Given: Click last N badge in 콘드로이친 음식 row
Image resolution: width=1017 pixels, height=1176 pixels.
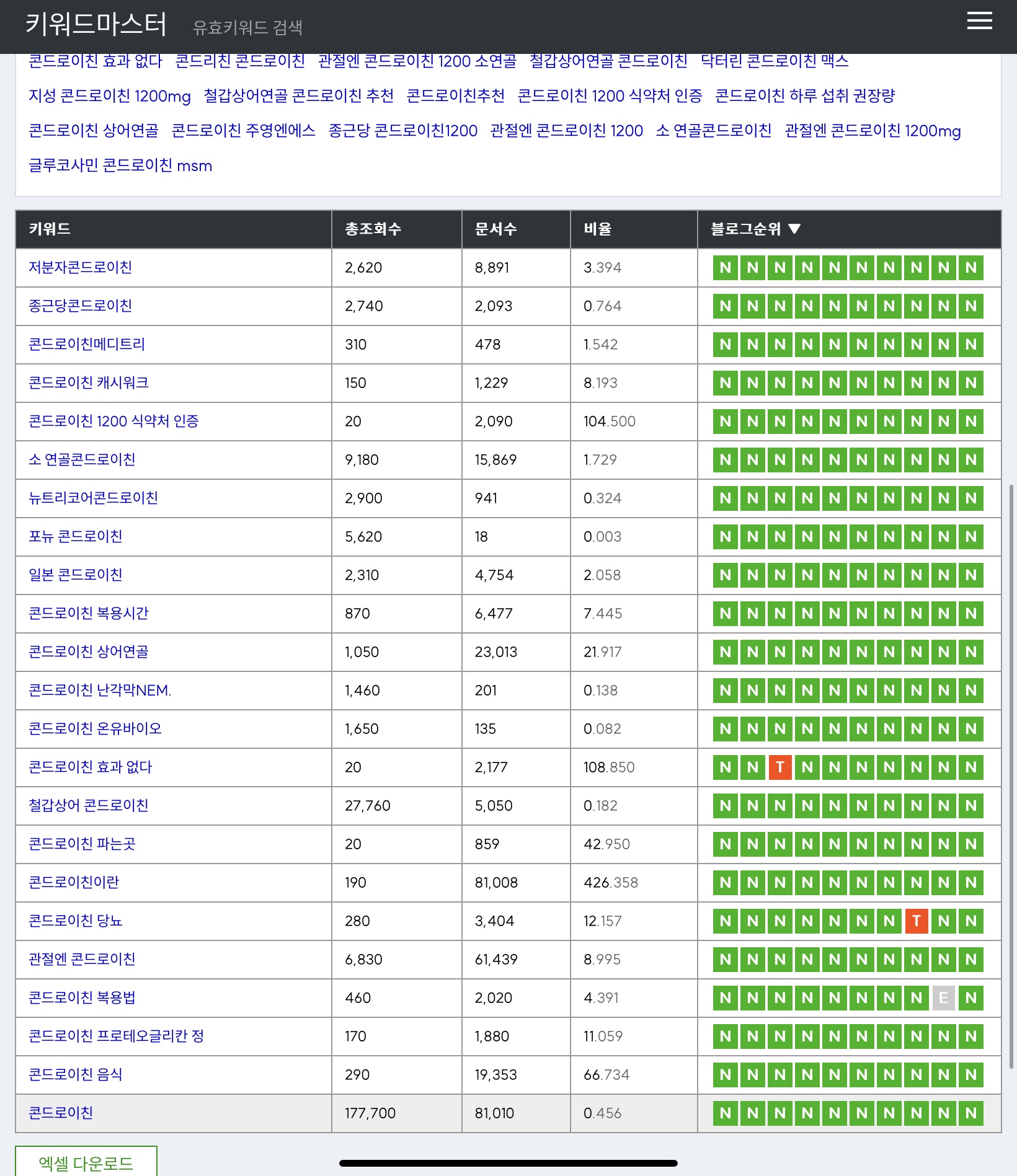Looking at the screenshot, I should click(971, 1075).
